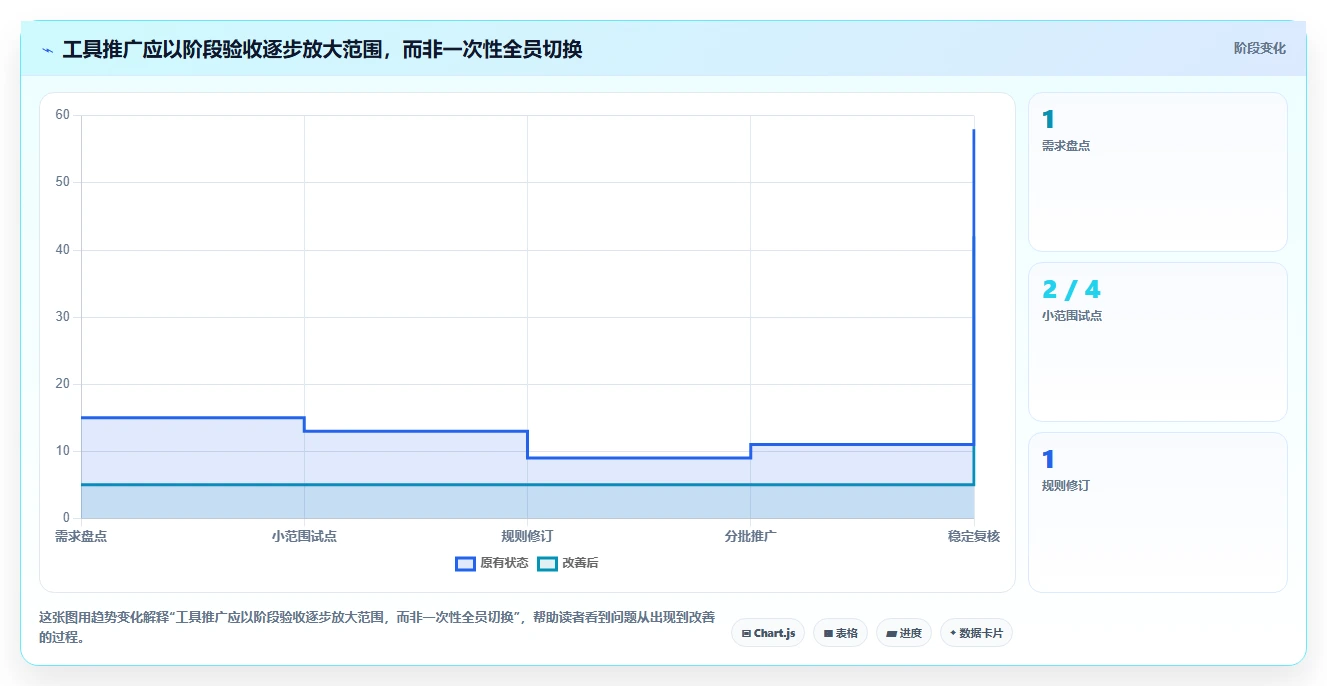Click the chart description paragraph below
Screen dimensions: 1327x686
[x=377, y=627]
